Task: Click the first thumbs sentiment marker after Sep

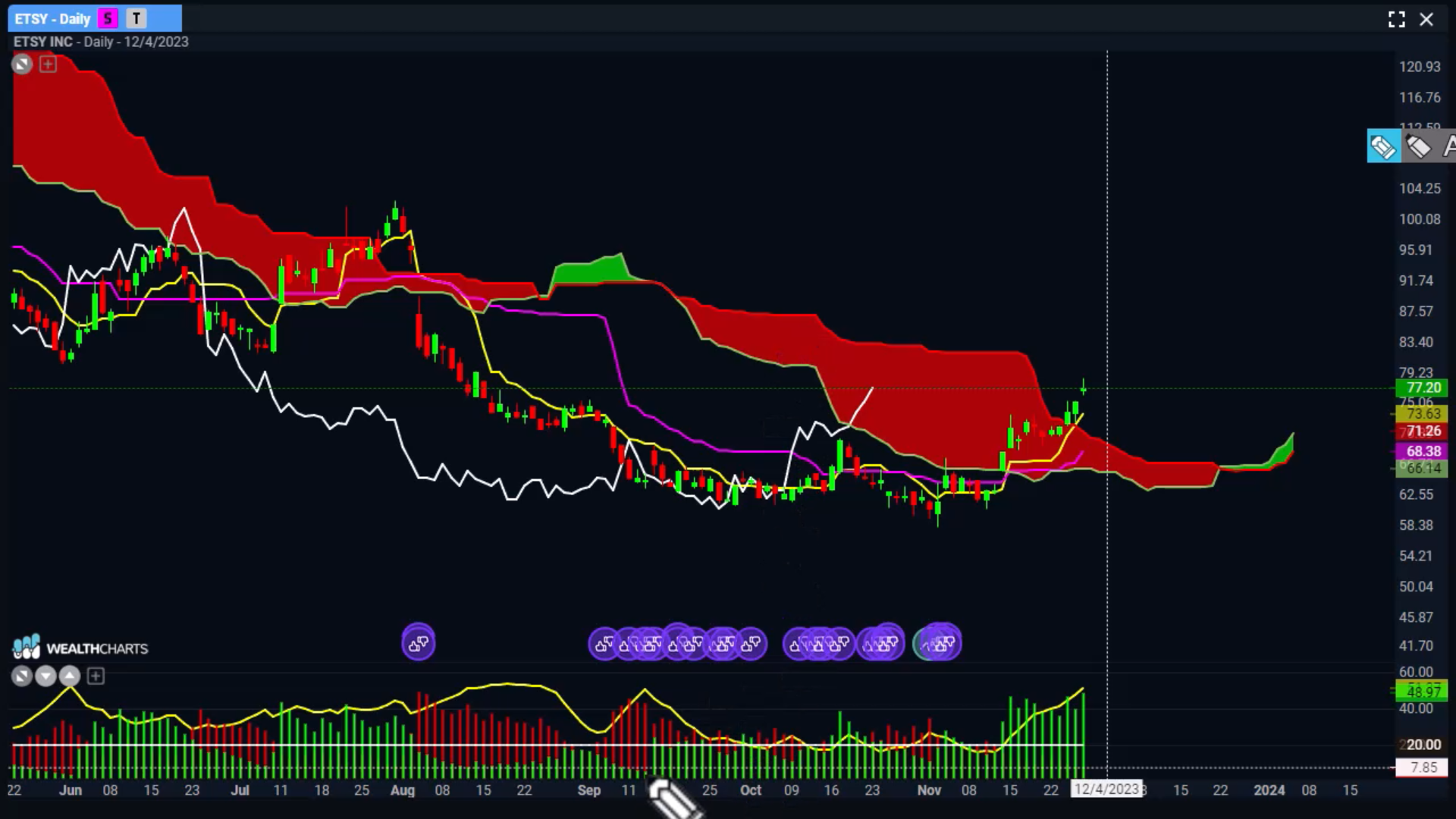Action: (x=604, y=645)
